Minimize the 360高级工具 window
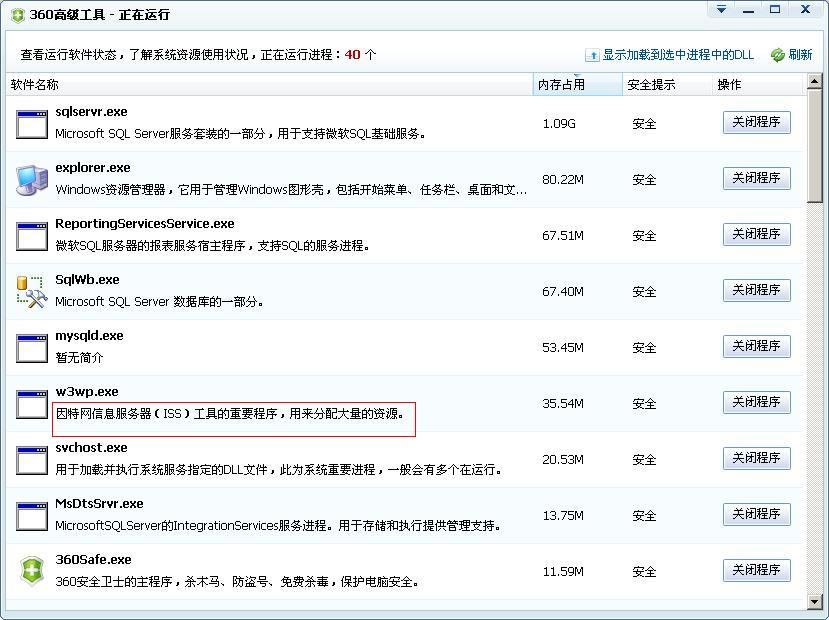Image resolution: width=829 pixels, height=620 pixels. point(748,10)
